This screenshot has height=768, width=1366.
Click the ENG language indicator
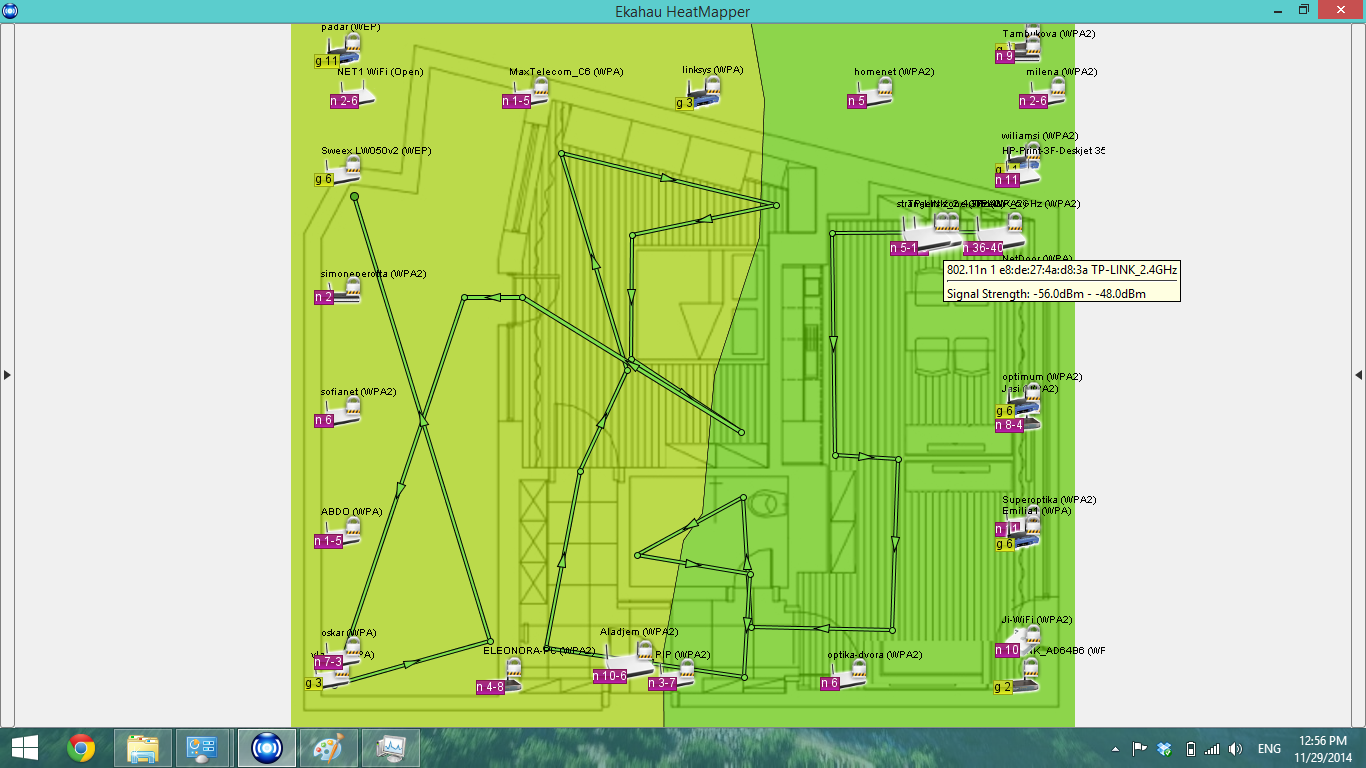tap(1268, 748)
